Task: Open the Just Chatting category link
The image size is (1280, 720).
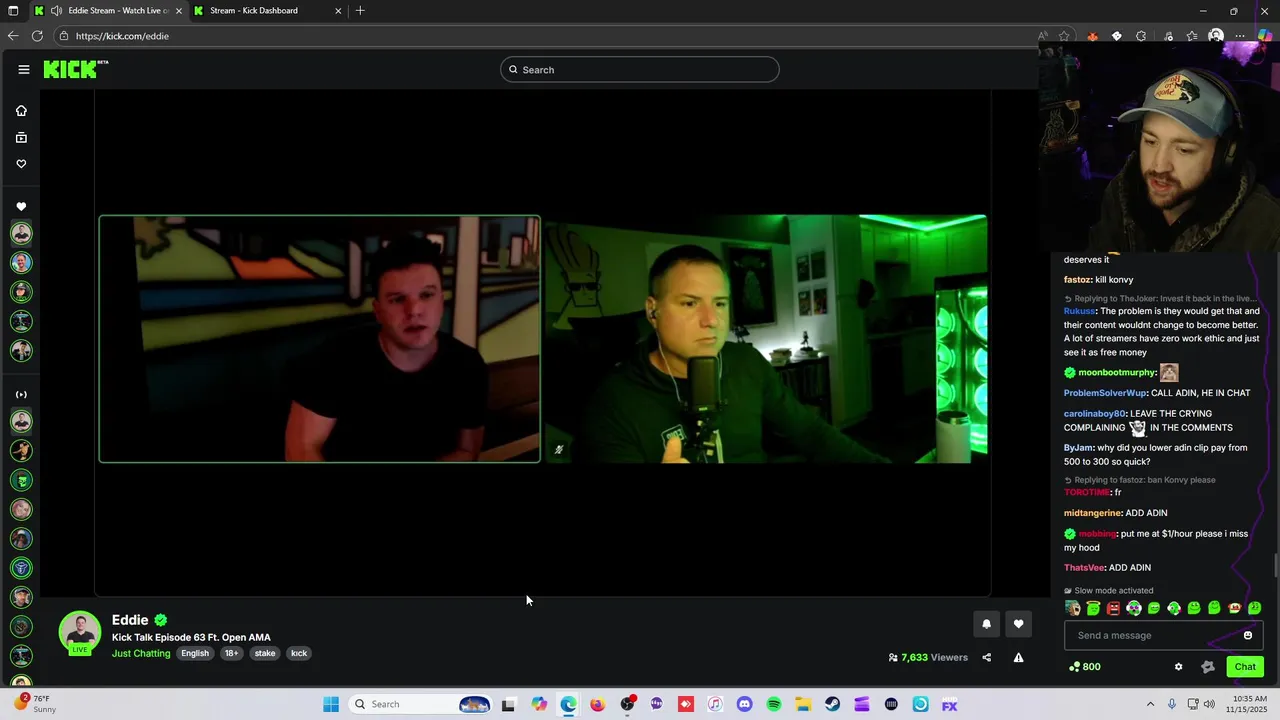Action: [141, 653]
